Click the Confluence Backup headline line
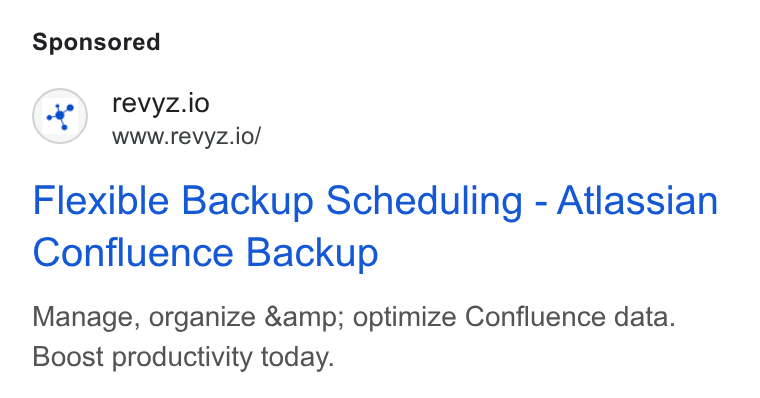Image resolution: width=760 pixels, height=398 pixels. tap(205, 253)
